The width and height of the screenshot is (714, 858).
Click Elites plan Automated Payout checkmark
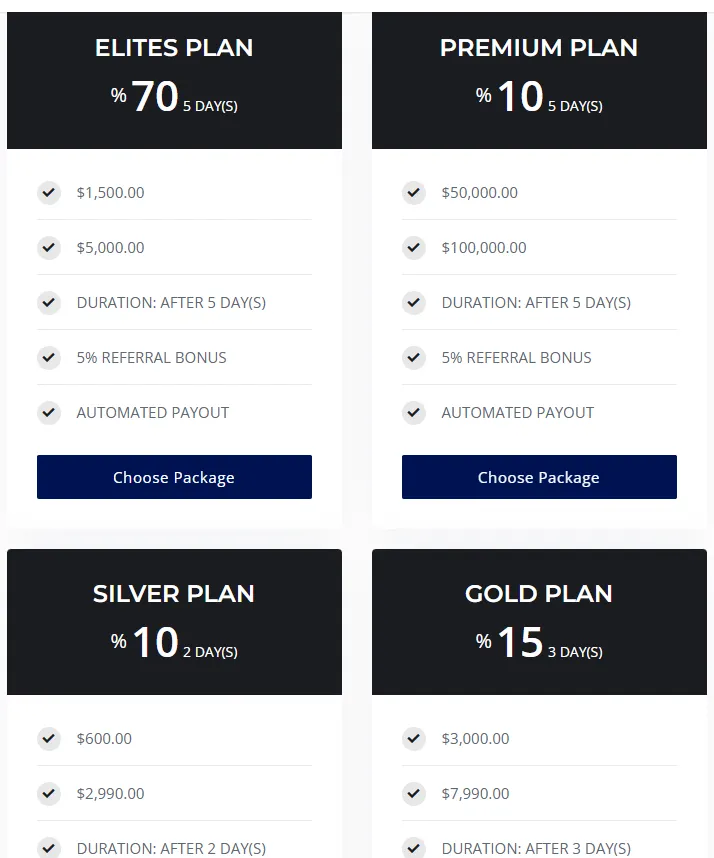tap(49, 412)
